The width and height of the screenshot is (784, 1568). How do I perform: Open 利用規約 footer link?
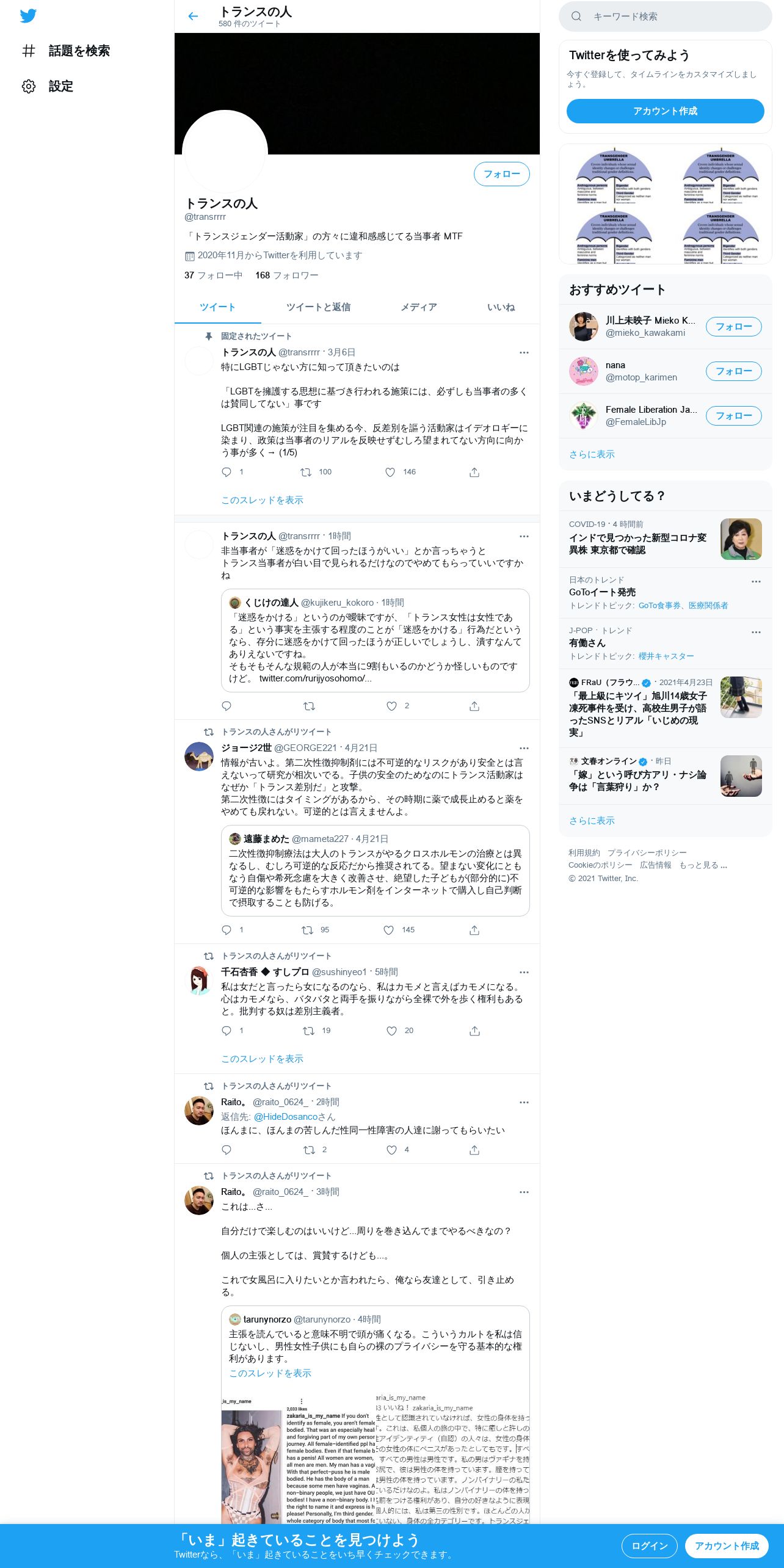coord(584,852)
